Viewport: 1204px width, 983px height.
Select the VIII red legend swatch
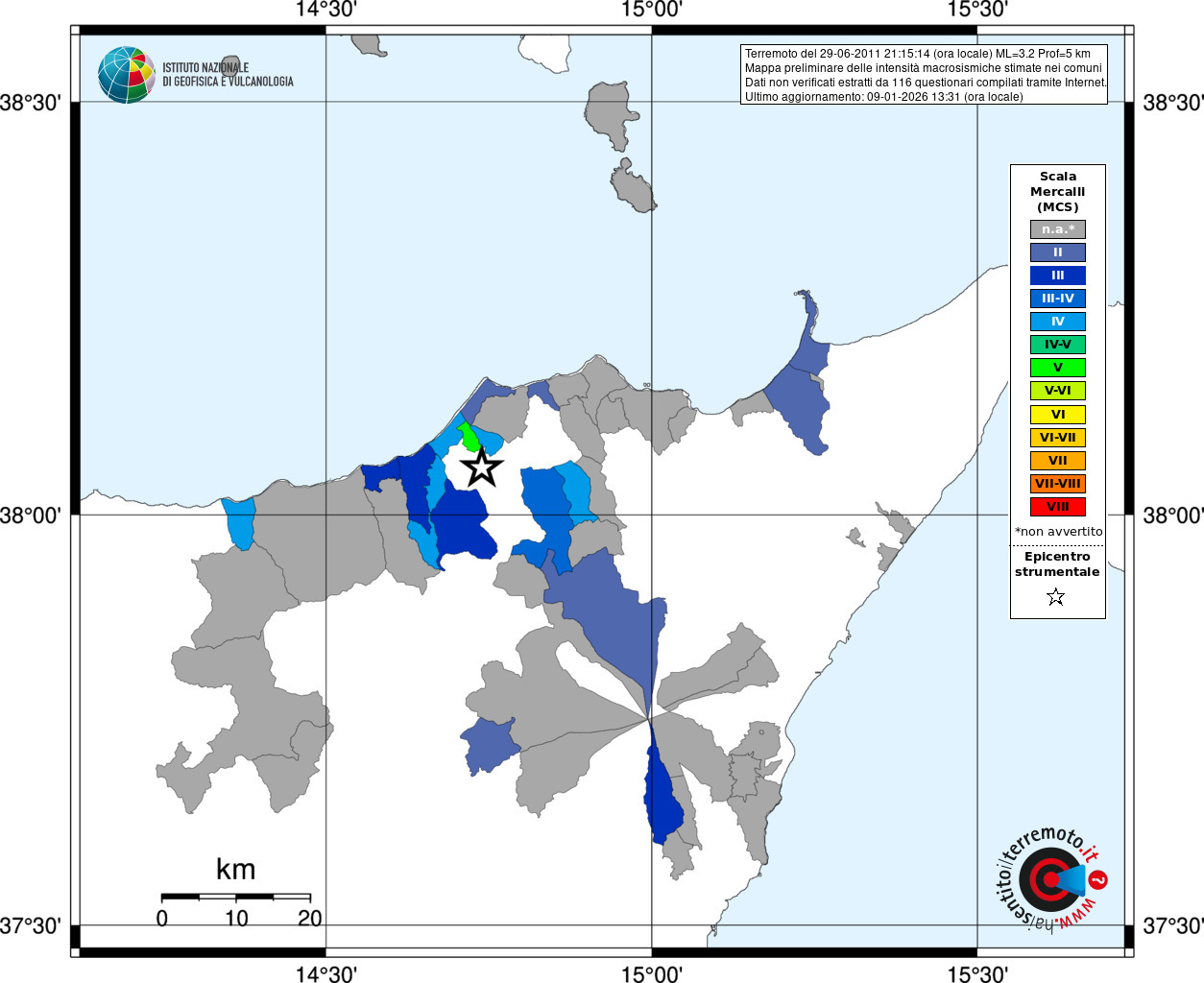1058,507
